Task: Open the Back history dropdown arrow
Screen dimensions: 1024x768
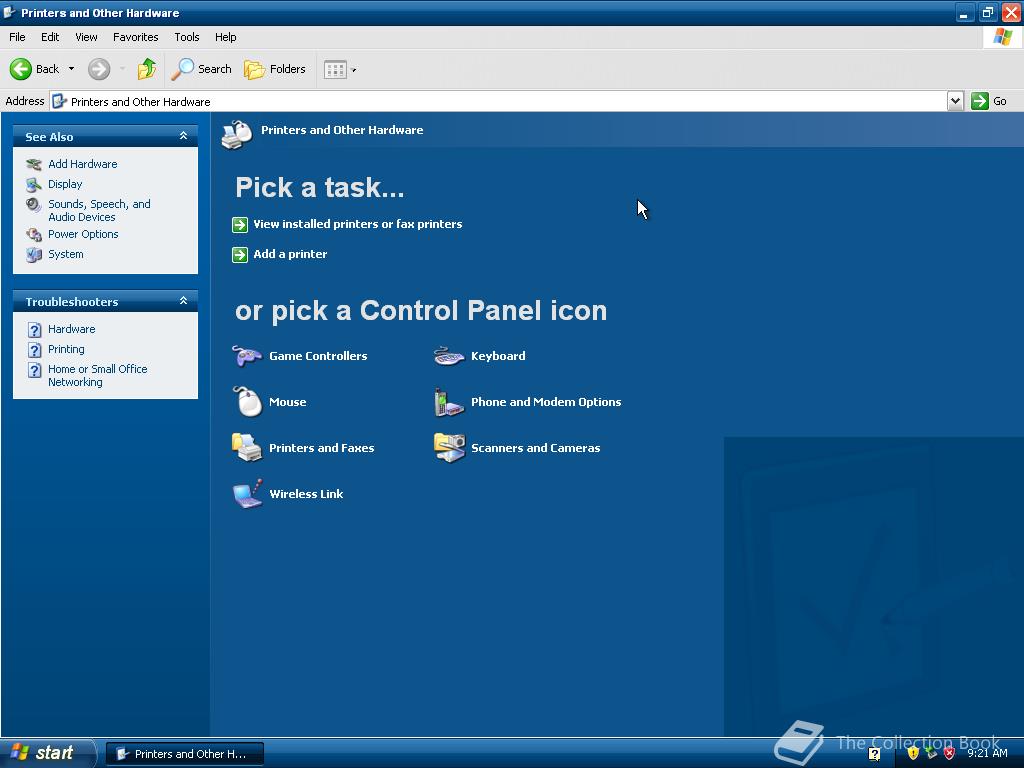Action: (71, 69)
